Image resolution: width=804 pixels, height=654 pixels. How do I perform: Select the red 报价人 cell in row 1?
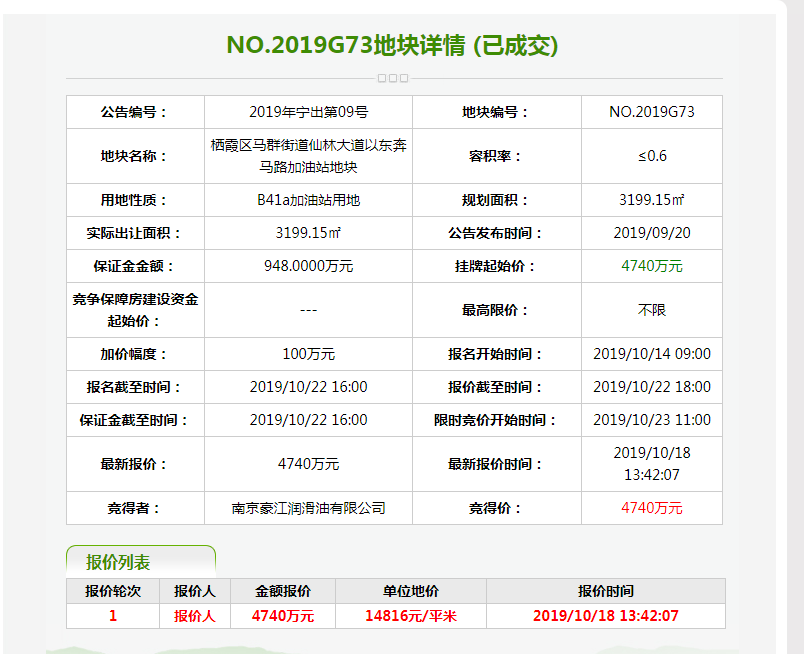195,616
